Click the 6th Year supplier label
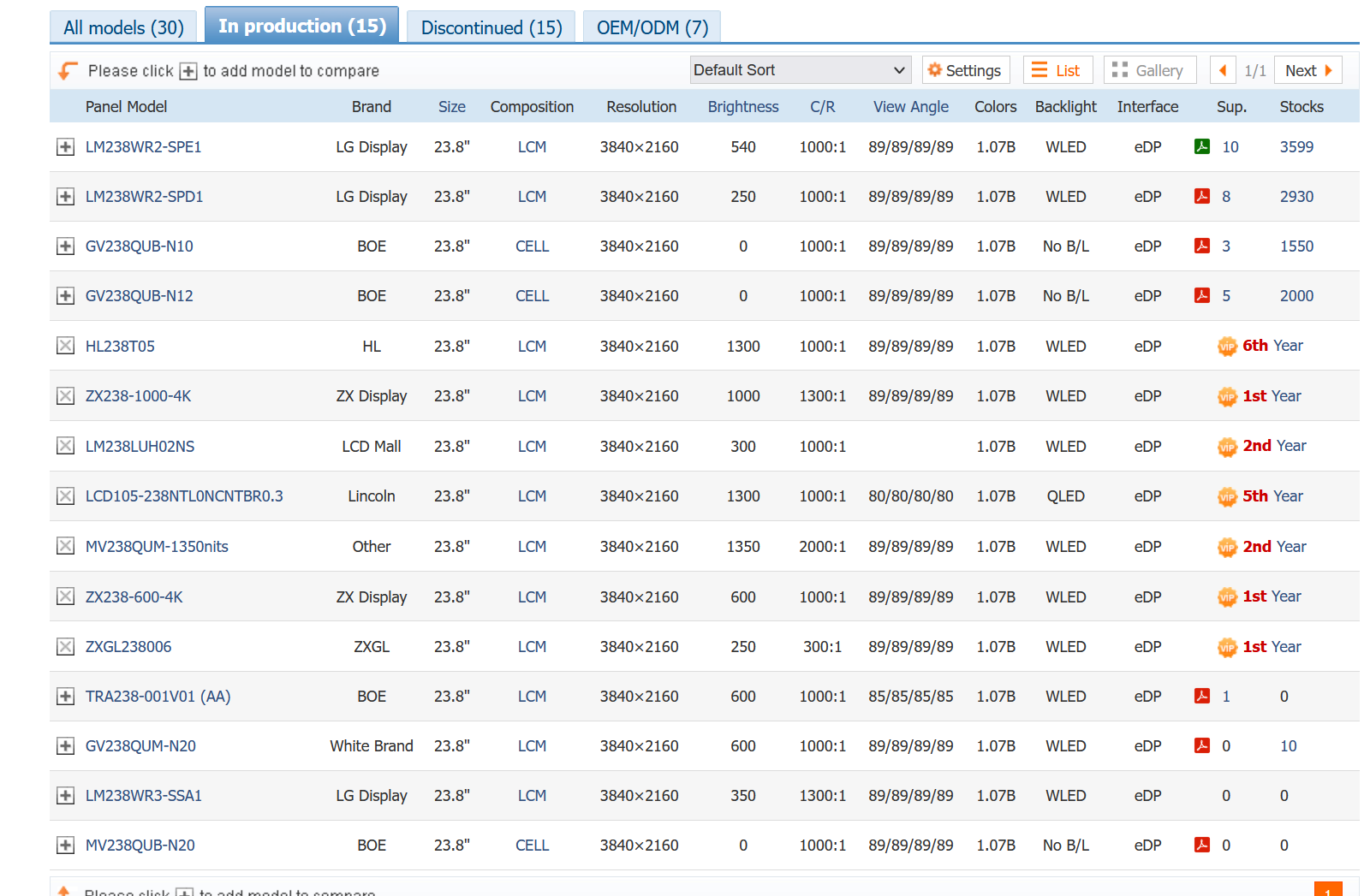The image size is (1370, 896). (x=1273, y=346)
